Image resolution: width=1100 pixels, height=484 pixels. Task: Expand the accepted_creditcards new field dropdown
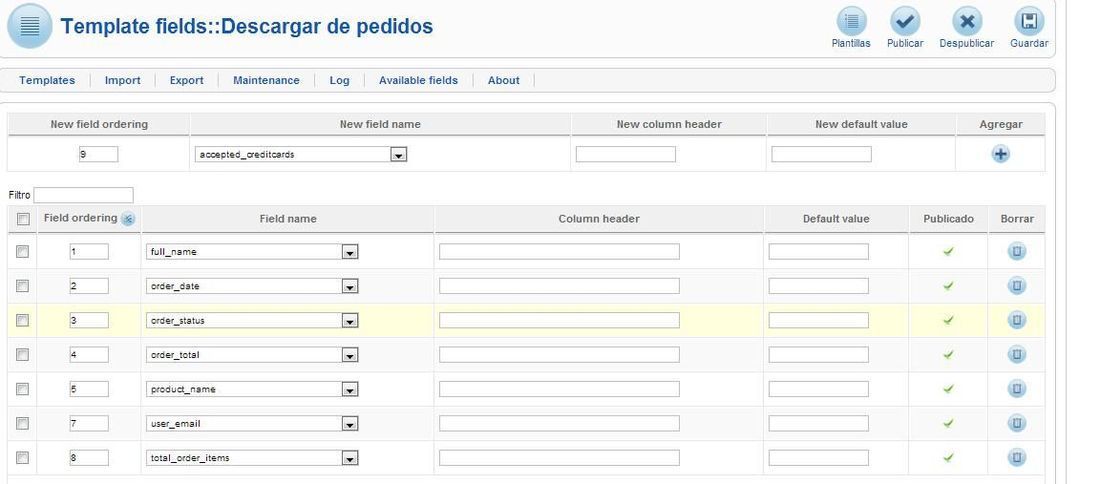coord(398,155)
